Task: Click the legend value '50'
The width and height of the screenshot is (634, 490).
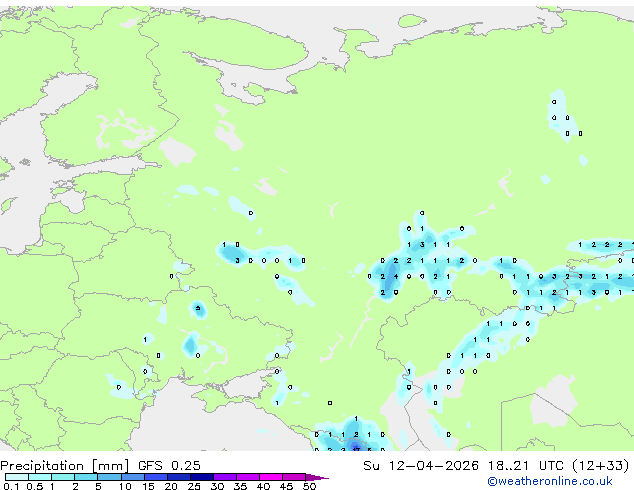Action: pyautogui.click(x=309, y=486)
